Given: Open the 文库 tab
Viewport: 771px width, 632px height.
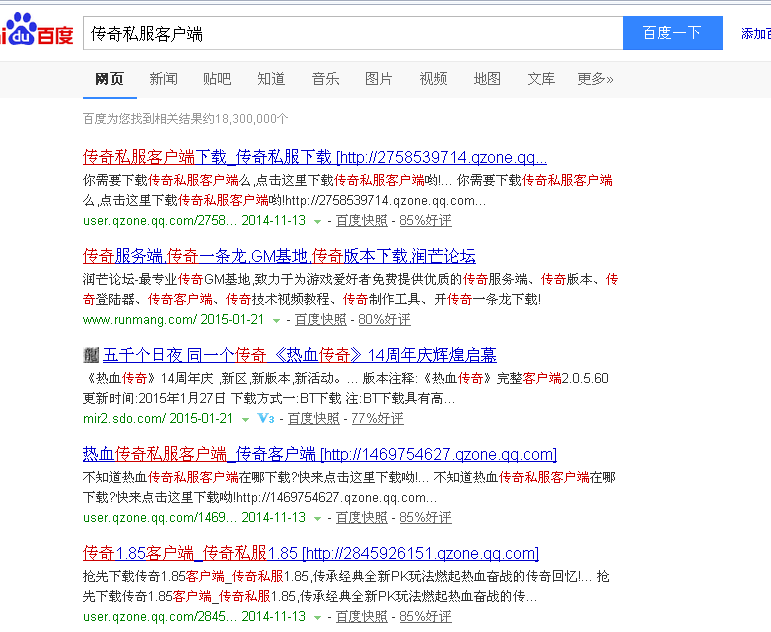Looking at the screenshot, I should click(541, 79).
